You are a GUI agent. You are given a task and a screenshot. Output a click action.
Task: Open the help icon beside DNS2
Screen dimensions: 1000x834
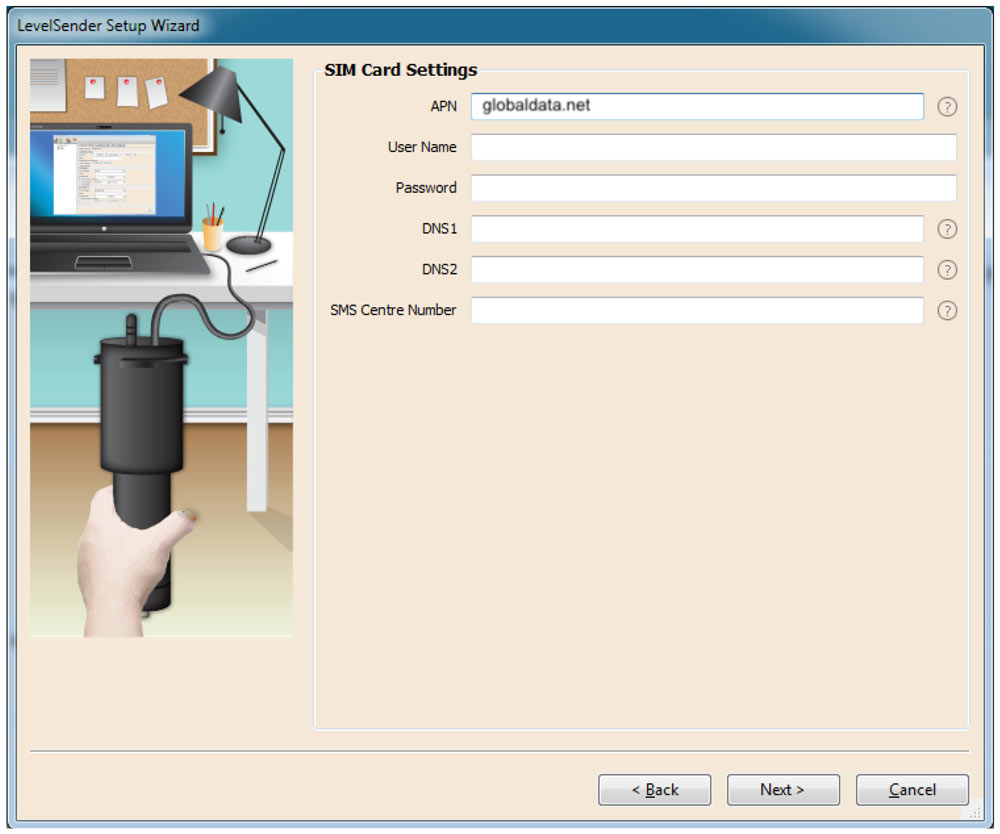coord(947,269)
